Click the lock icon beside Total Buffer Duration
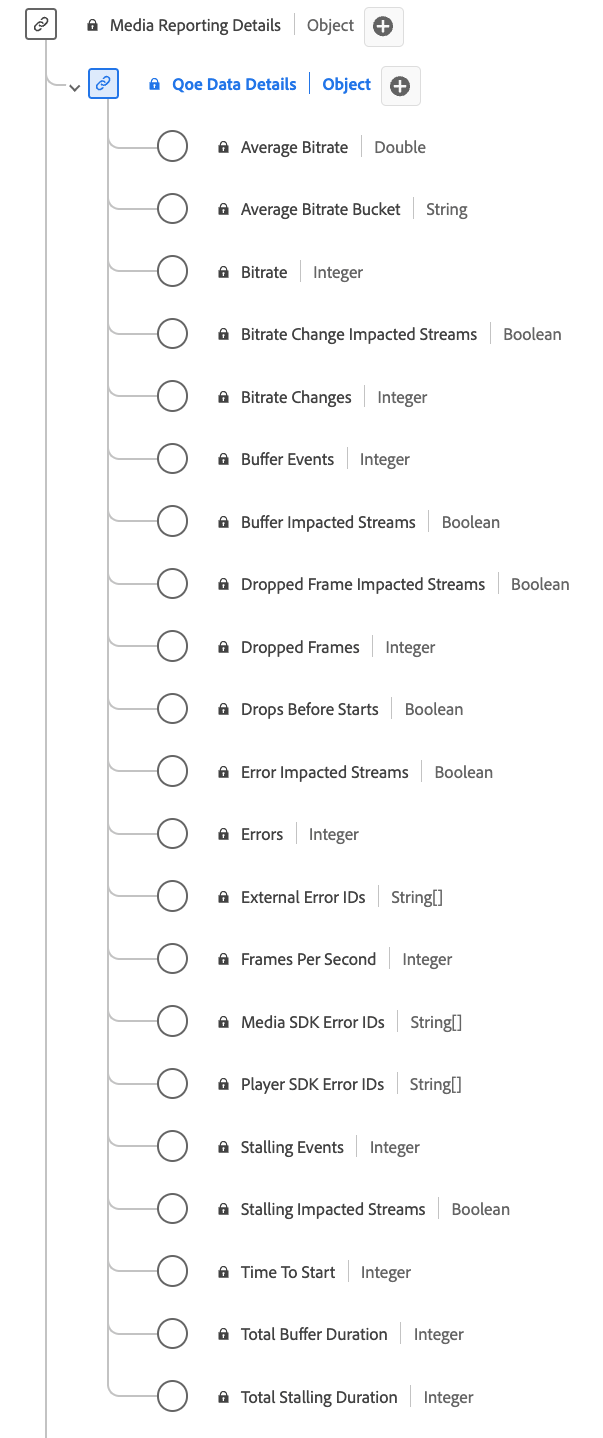 click(223, 1333)
